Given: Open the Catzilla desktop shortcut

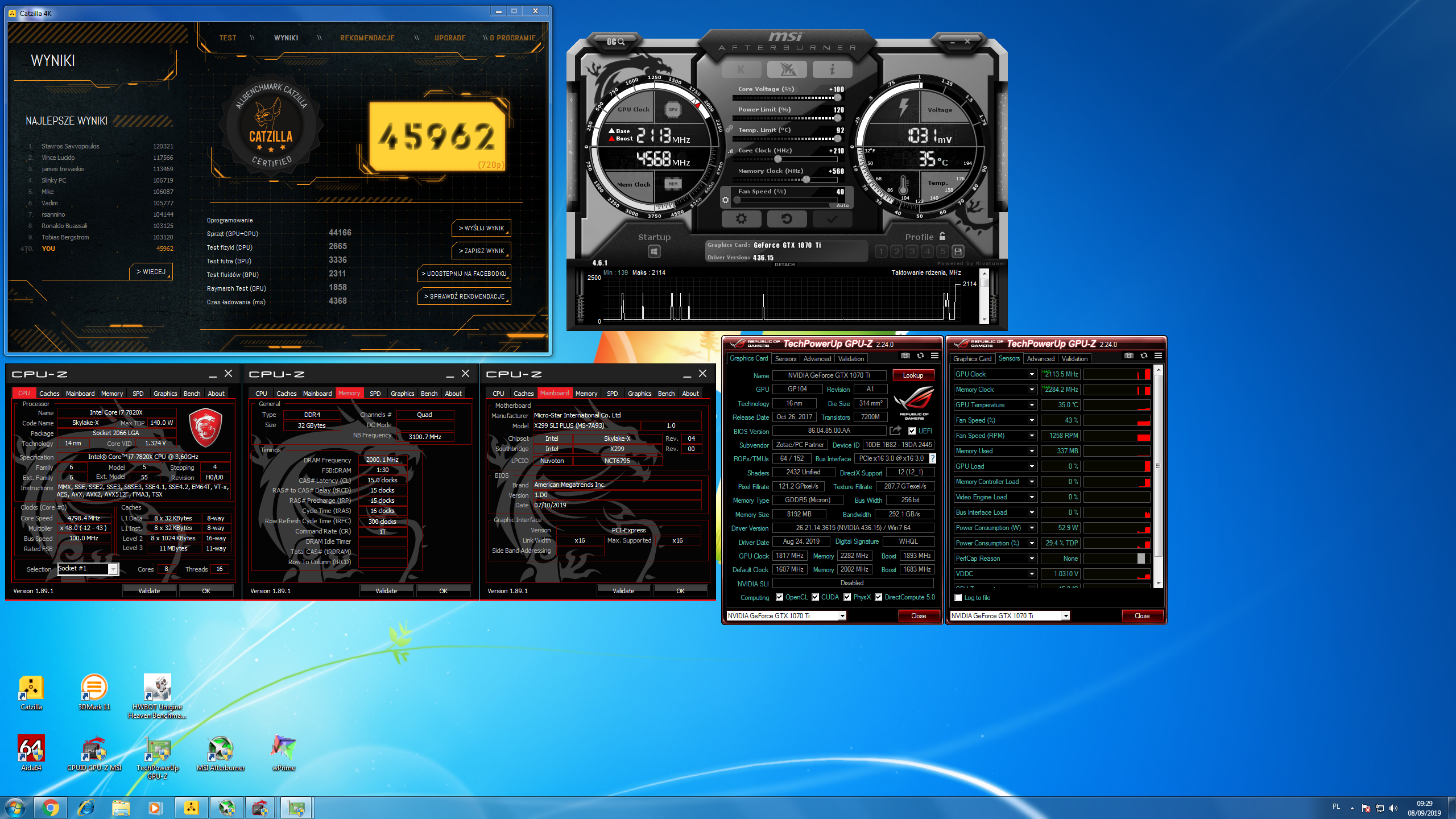Looking at the screenshot, I should click(x=31, y=692).
